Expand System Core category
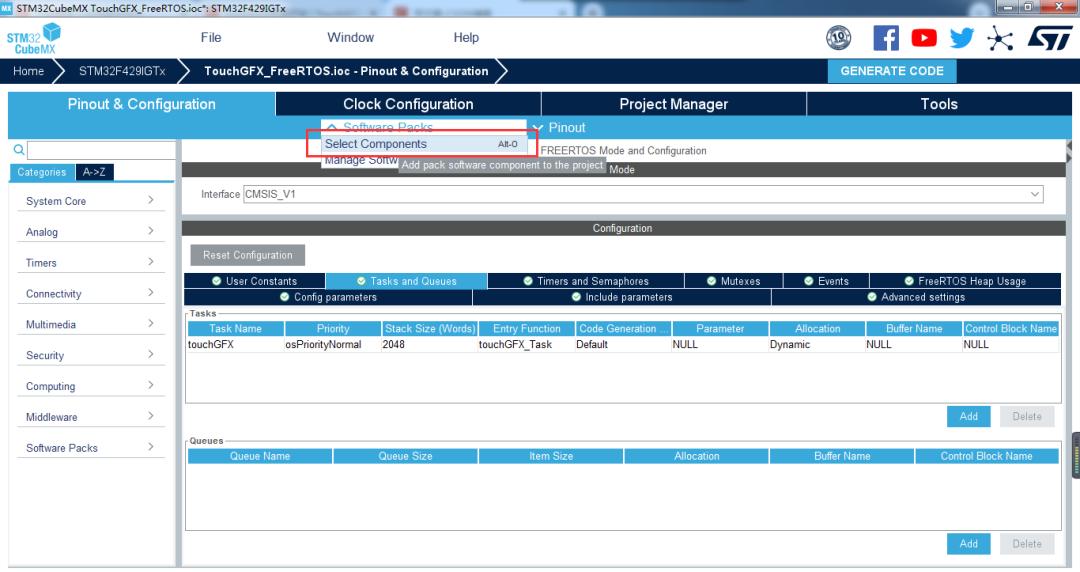This screenshot has width=1080, height=572. (90, 201)
